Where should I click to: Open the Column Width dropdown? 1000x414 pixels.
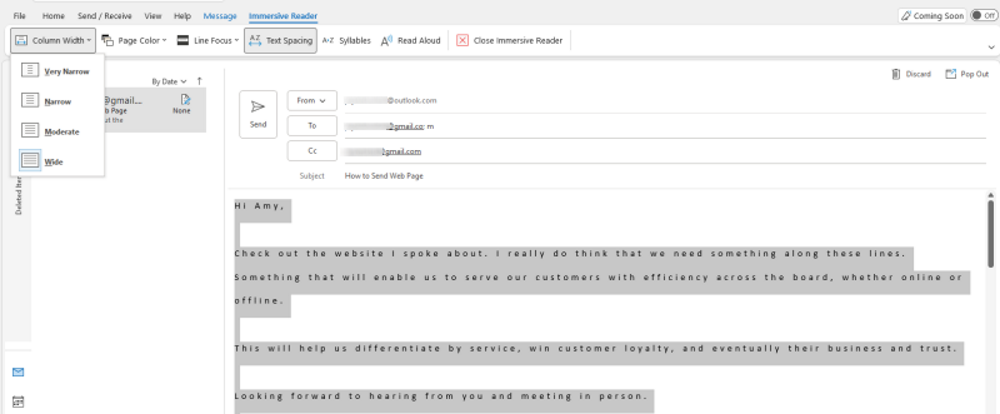[x=53, y=40]
